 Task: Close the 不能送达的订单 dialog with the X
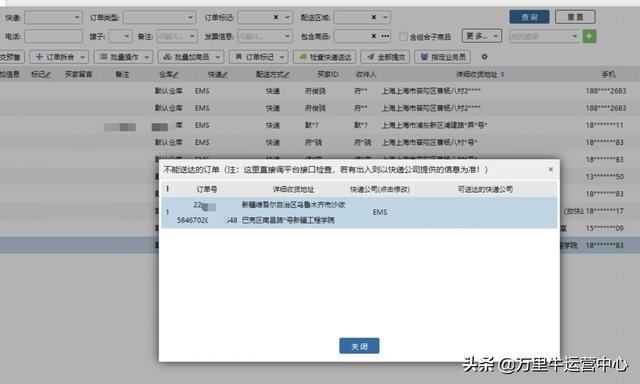point(551,169)
